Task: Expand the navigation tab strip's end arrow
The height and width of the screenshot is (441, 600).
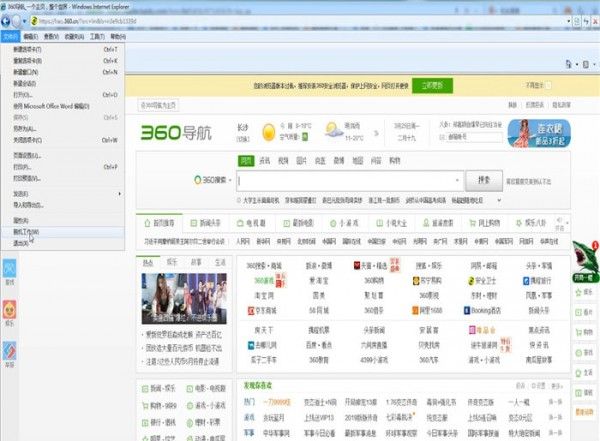Action: [x=567, y=223]
